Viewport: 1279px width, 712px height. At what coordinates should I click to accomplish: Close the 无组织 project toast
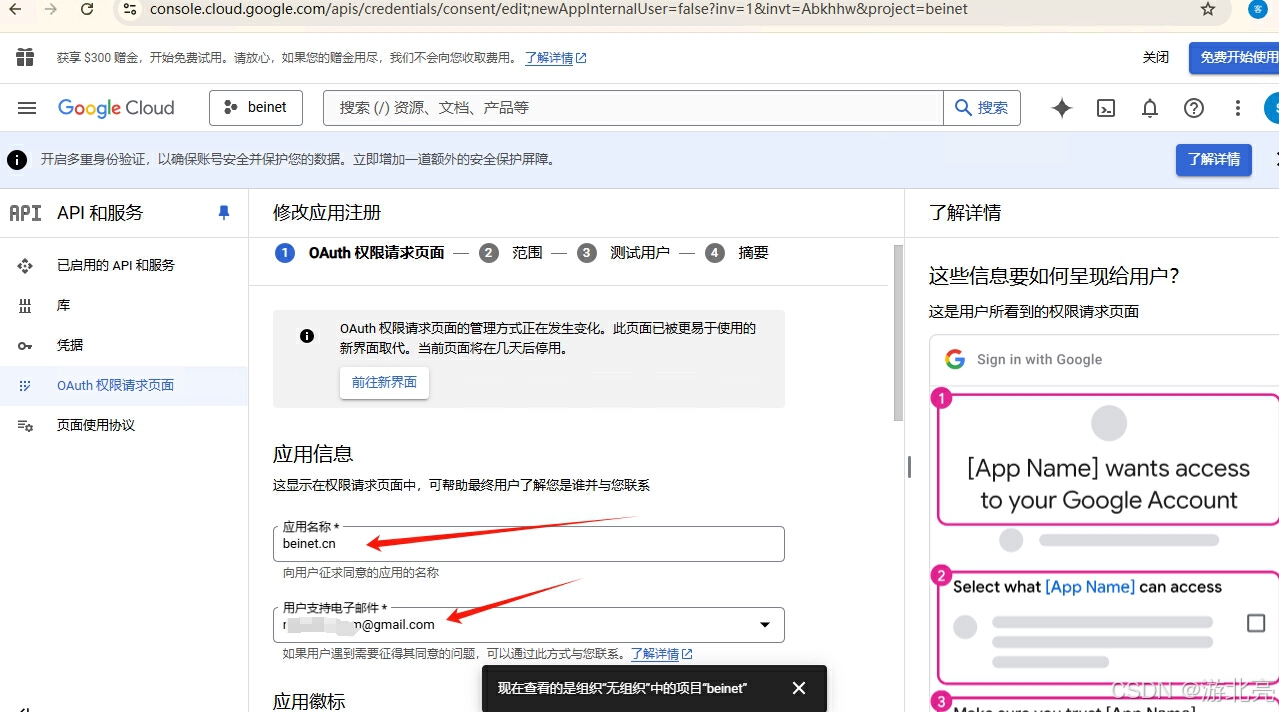798,688
